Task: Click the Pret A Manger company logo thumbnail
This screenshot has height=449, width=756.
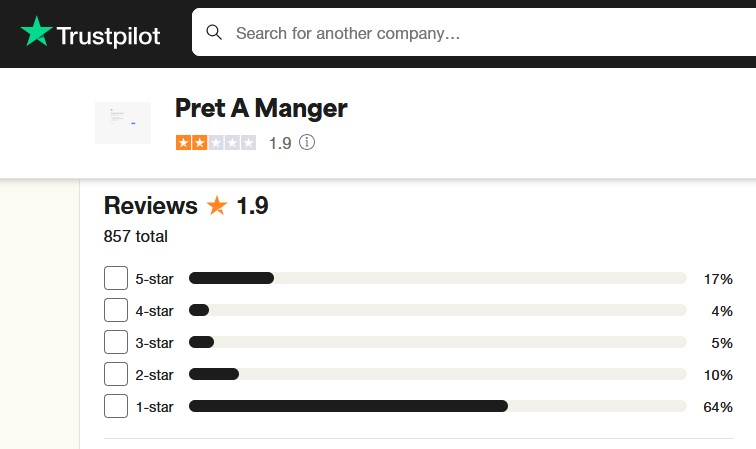Action: [122, 122]
